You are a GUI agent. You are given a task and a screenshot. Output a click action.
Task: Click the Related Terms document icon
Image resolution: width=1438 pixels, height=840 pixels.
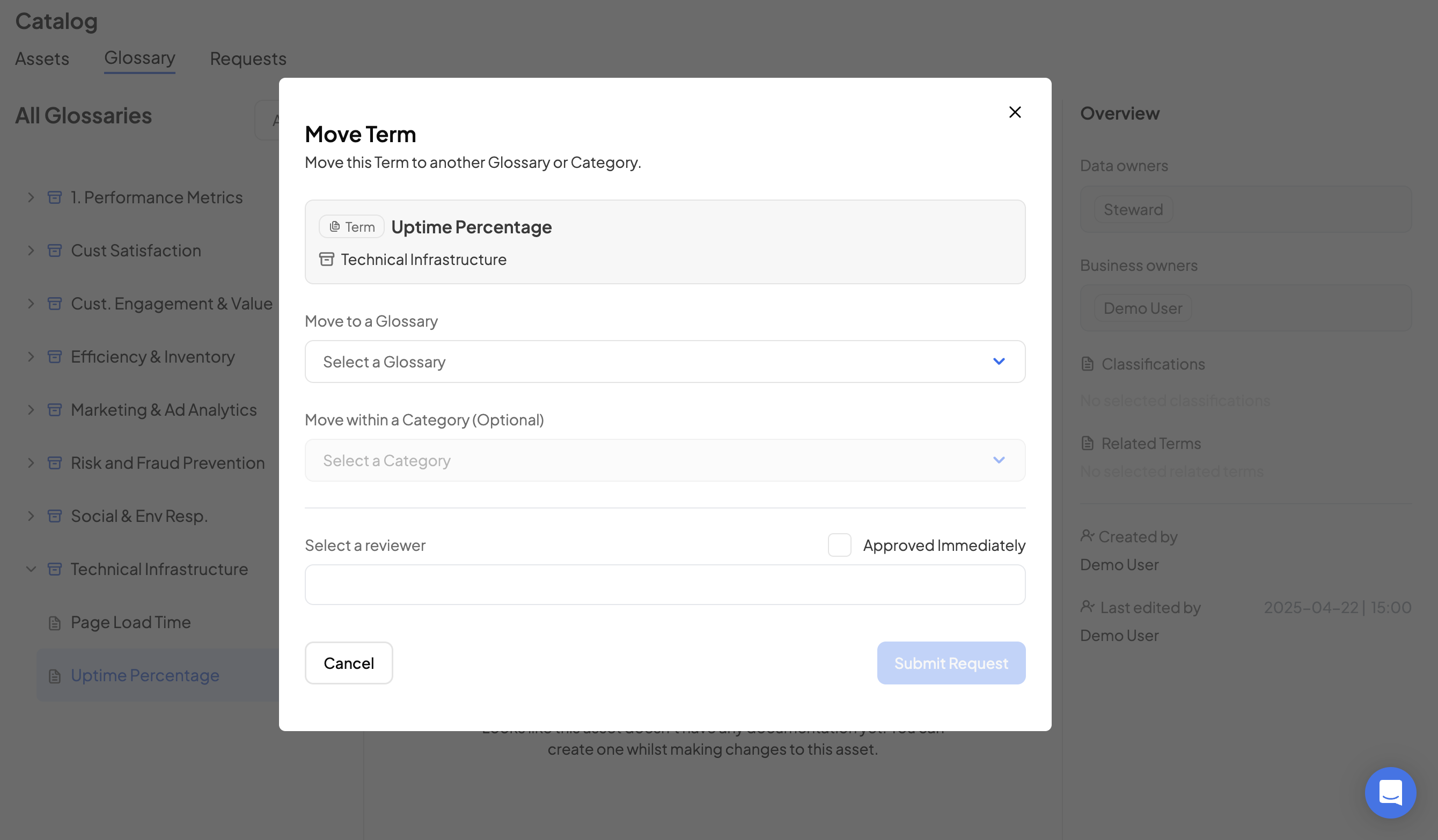(x=1088, y=443)
